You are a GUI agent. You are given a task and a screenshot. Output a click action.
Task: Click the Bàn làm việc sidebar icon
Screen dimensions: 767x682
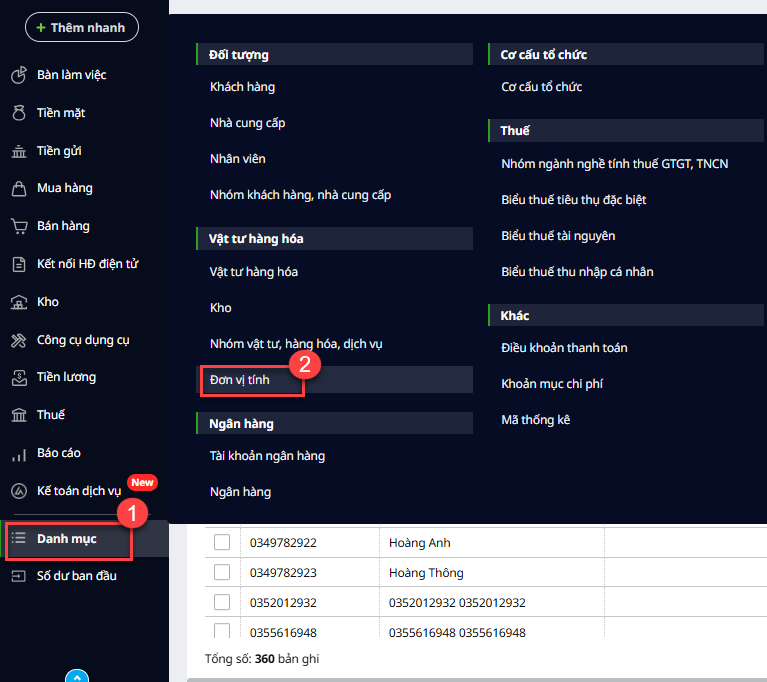click(x=18, y=75)
